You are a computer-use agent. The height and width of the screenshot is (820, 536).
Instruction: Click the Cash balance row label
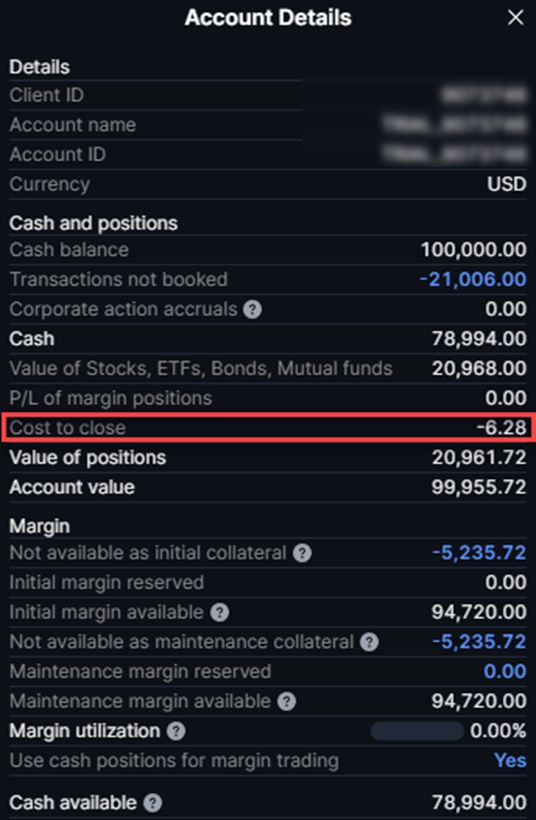[69, 250]
